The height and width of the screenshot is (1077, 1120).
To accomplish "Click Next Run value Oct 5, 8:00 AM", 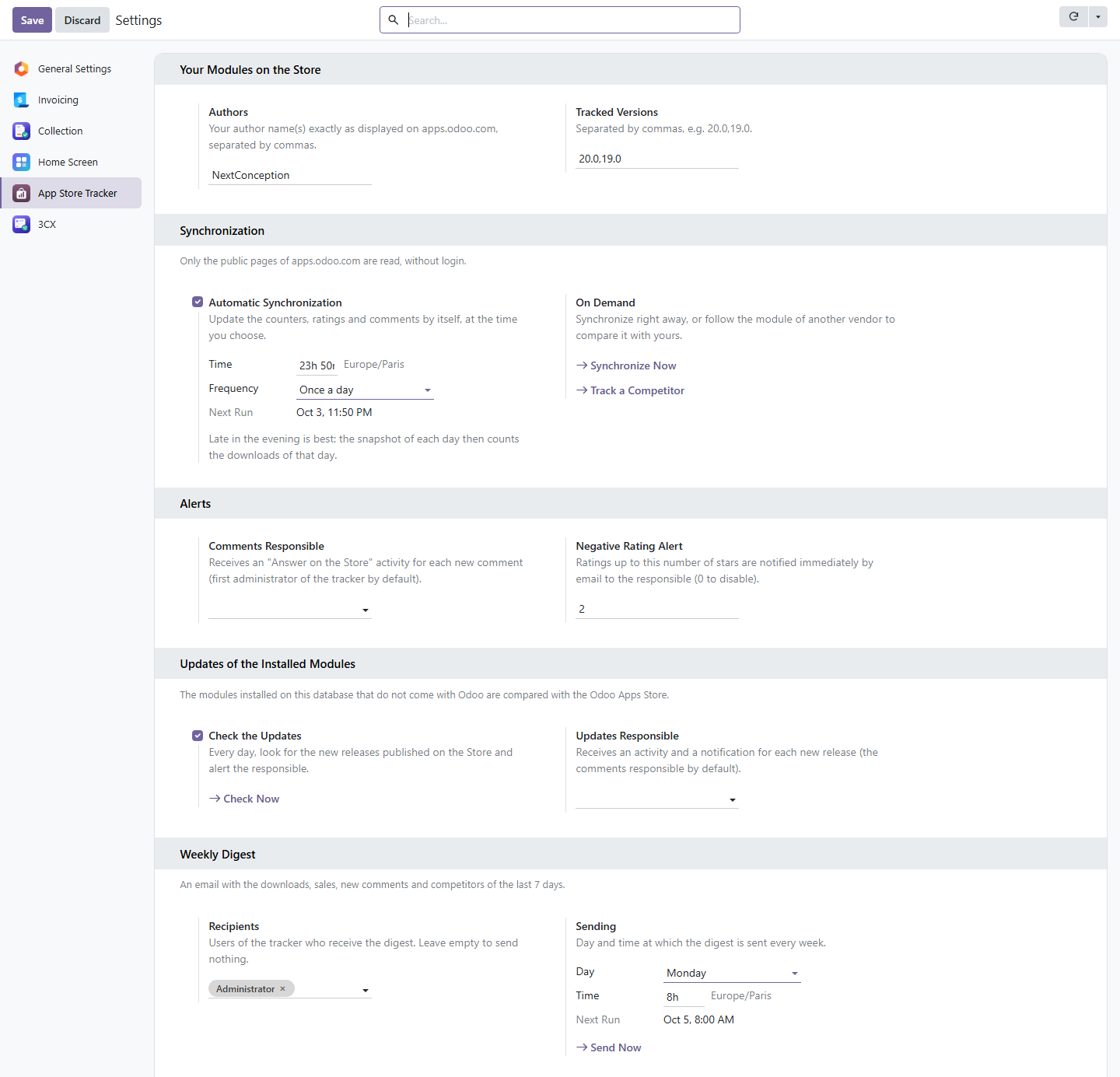I will click(698, 1019).
